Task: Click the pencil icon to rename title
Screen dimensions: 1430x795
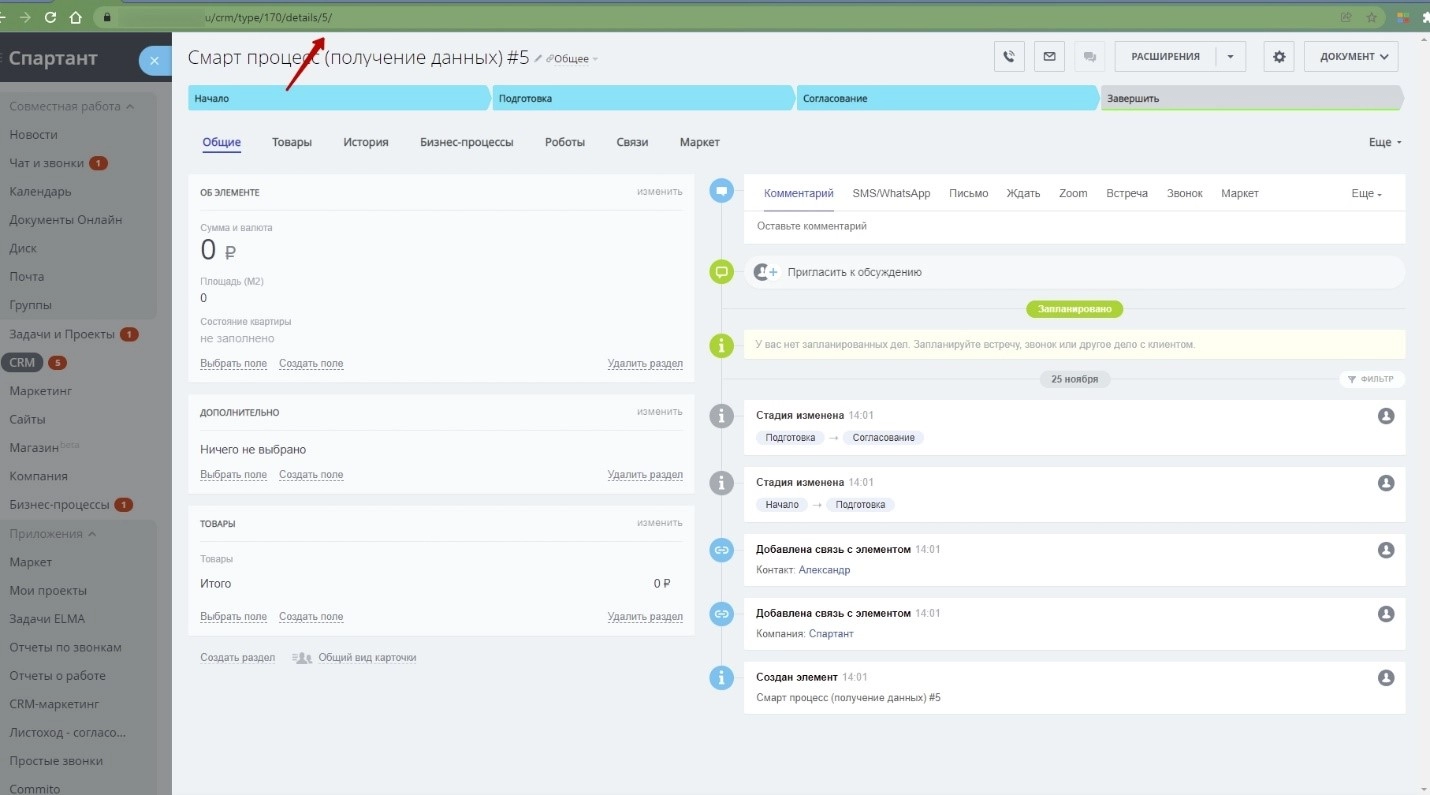Action: pos(538,59)
